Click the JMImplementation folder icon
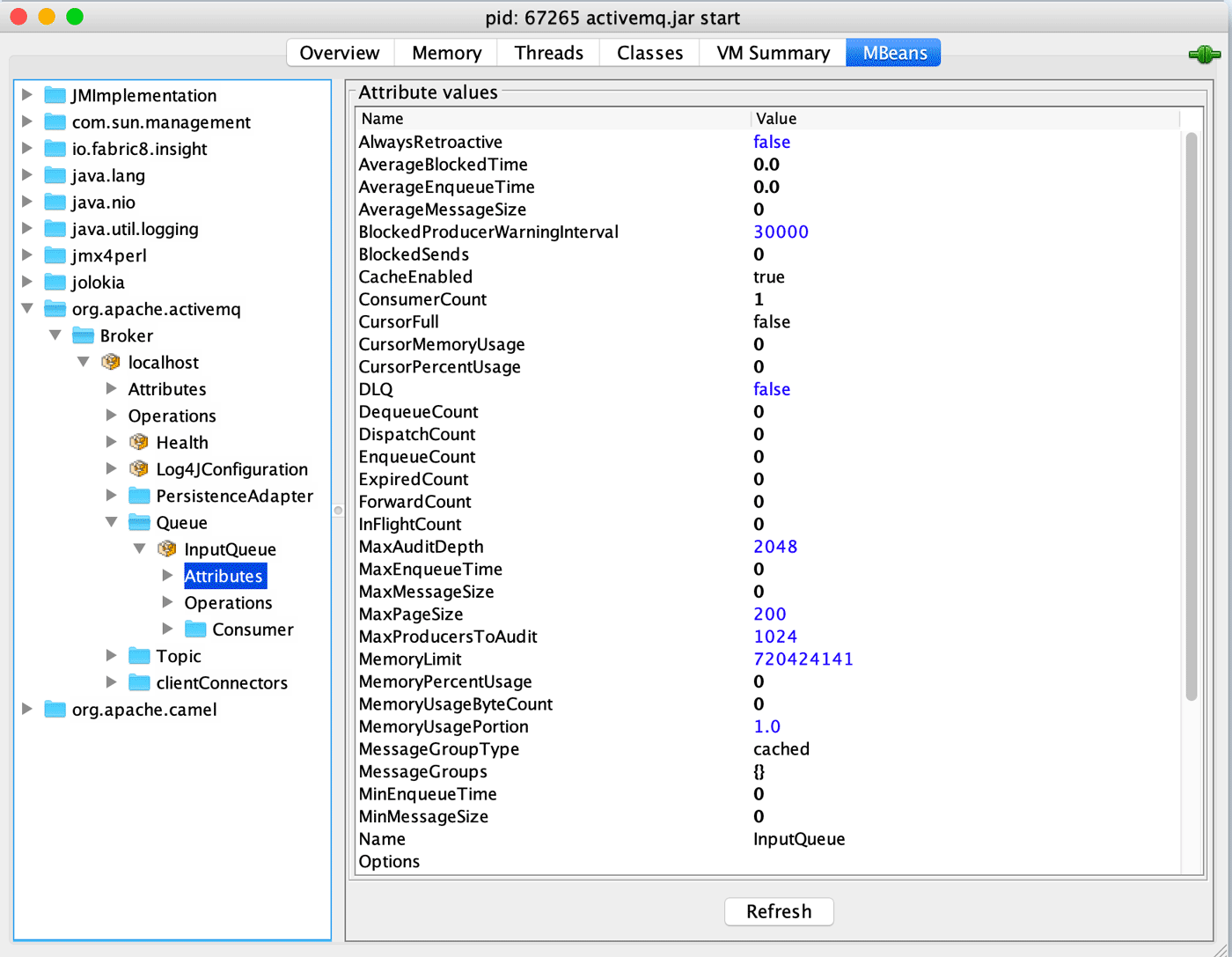Image resolution: width=1232 pixels, height=957 pixels. tap(55, 95)
